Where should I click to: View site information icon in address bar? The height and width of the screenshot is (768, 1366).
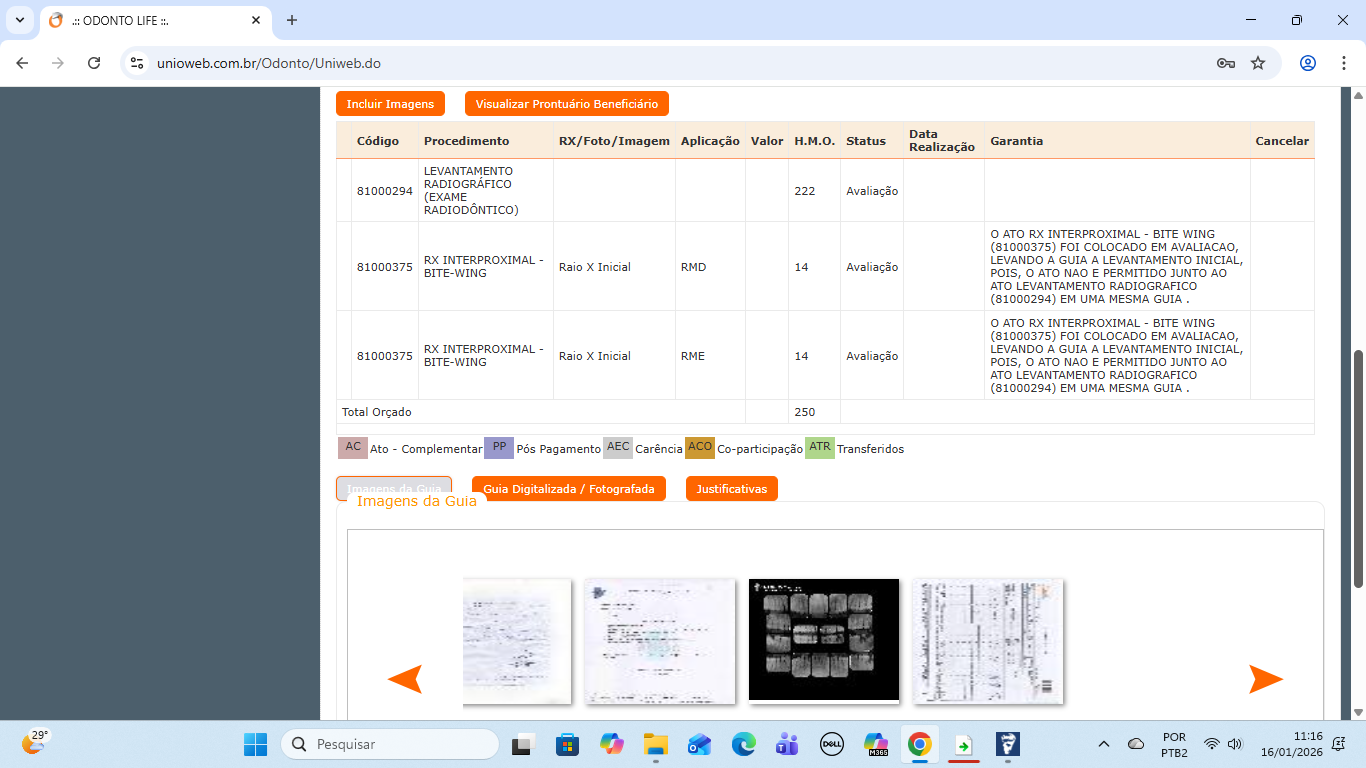tap(138, 63)
